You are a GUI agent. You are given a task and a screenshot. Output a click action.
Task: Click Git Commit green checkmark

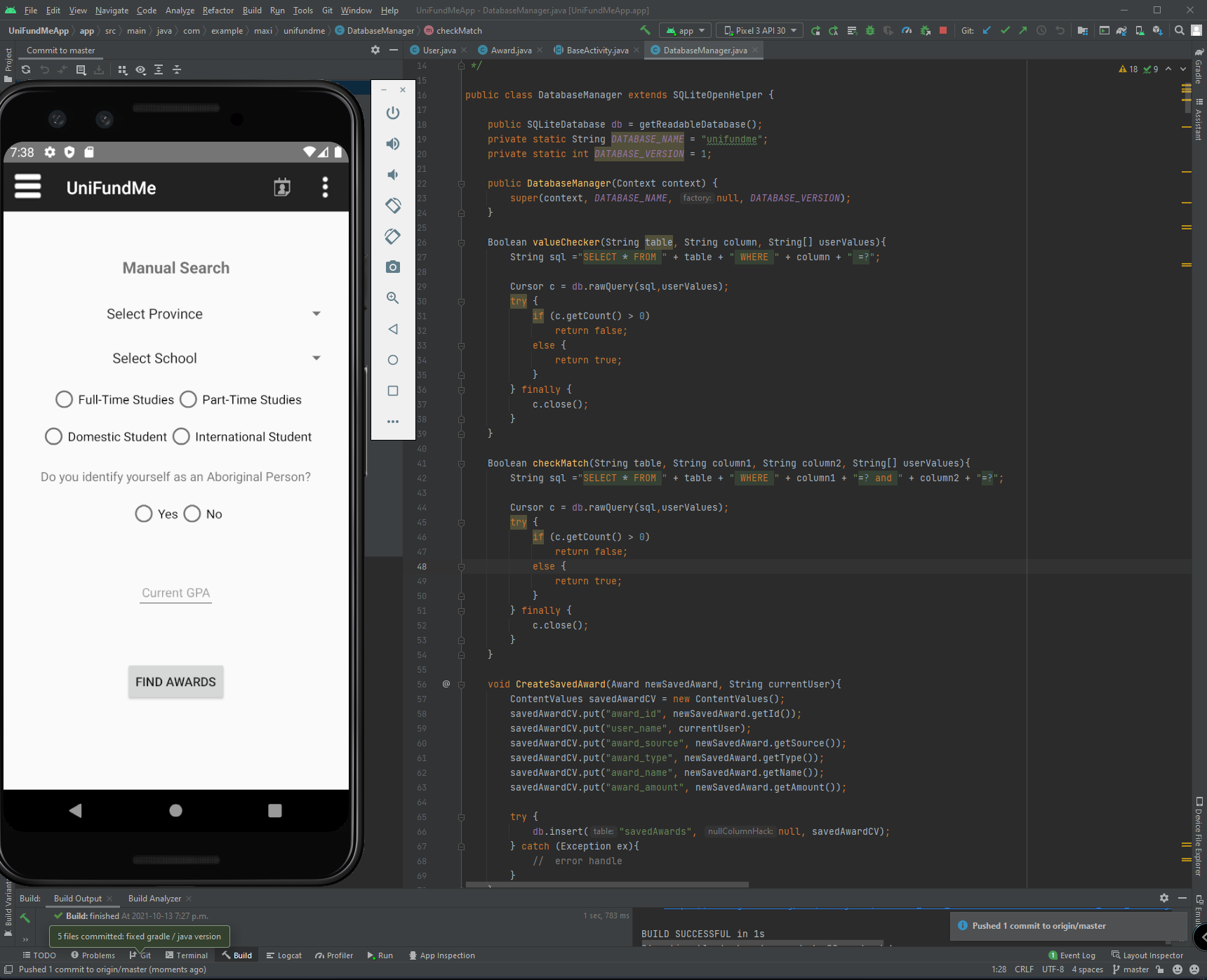(1005, 30)
